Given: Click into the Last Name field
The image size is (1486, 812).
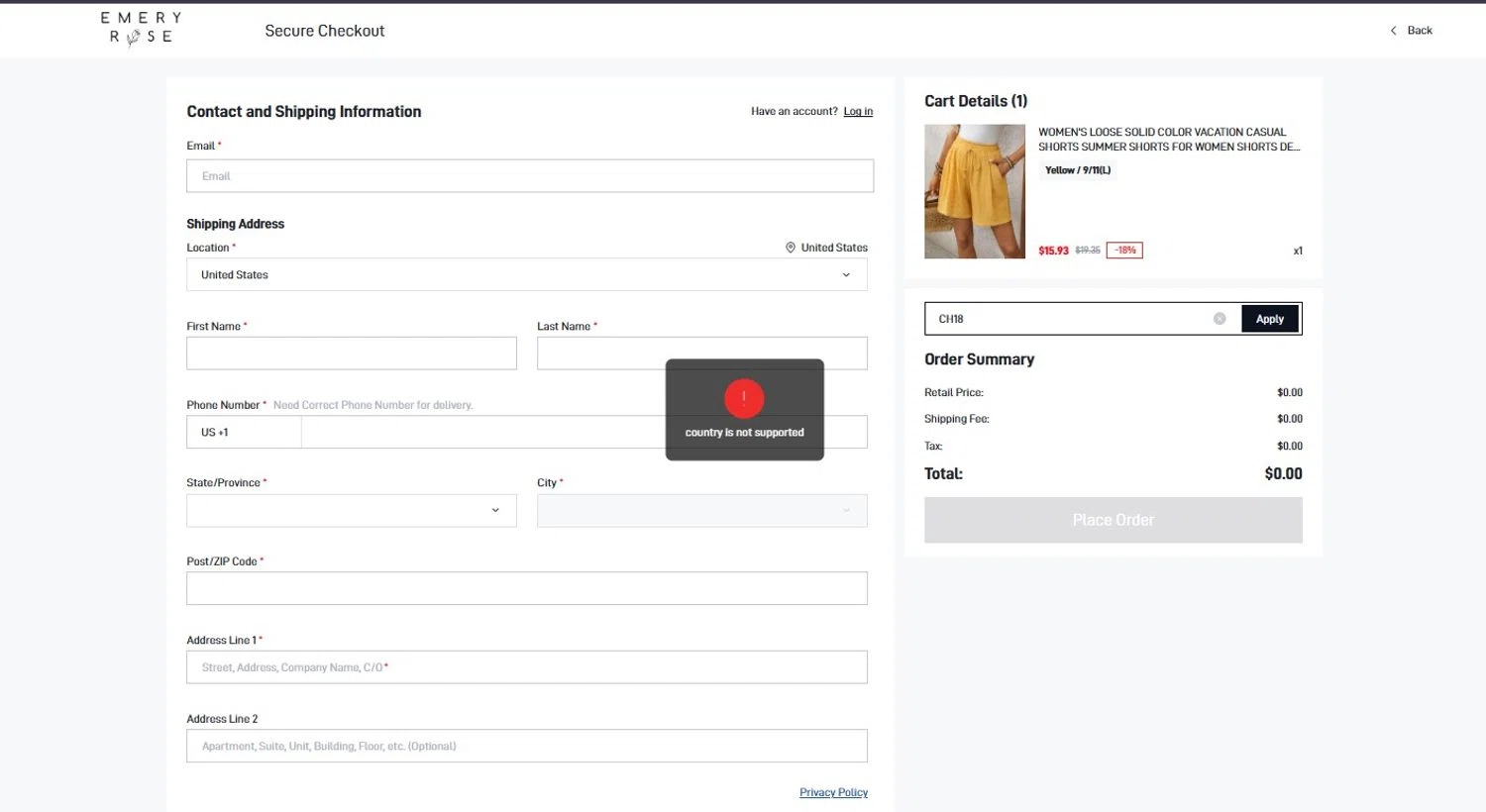Looking at the screenshot, I should 702,354.
